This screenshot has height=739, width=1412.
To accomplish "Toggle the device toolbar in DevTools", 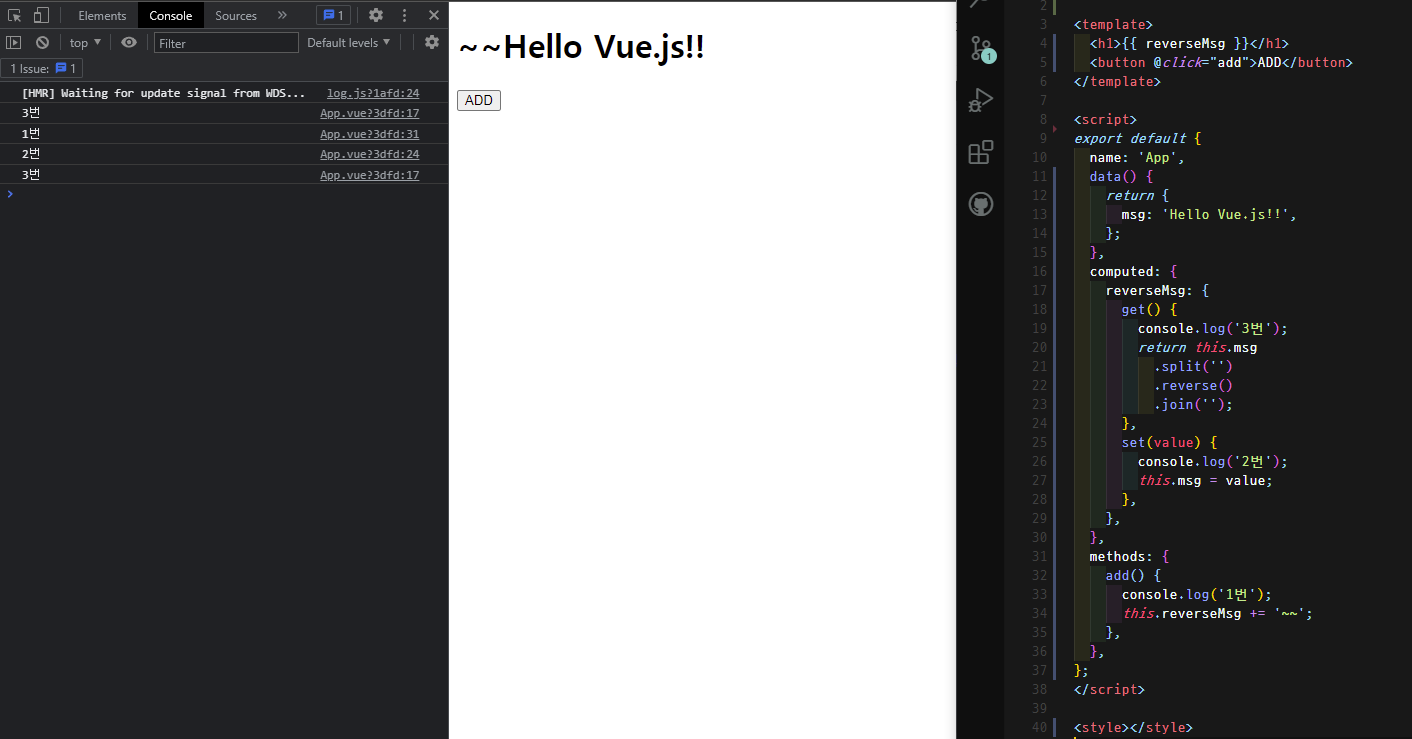I will [41, 15].
